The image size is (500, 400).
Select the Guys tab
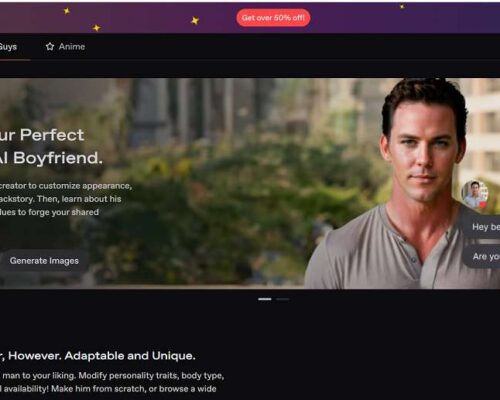[x=8, y=47]
